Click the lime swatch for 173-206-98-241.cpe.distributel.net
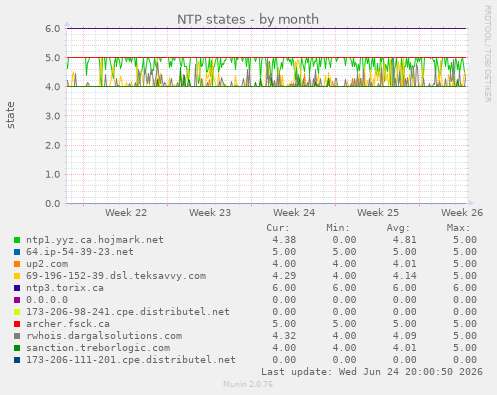The image size is (497, 395). (x=17, y=312)
